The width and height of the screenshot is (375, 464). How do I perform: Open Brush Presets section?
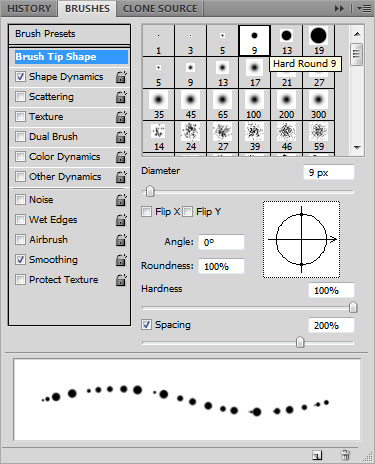(x=69, y=34)
